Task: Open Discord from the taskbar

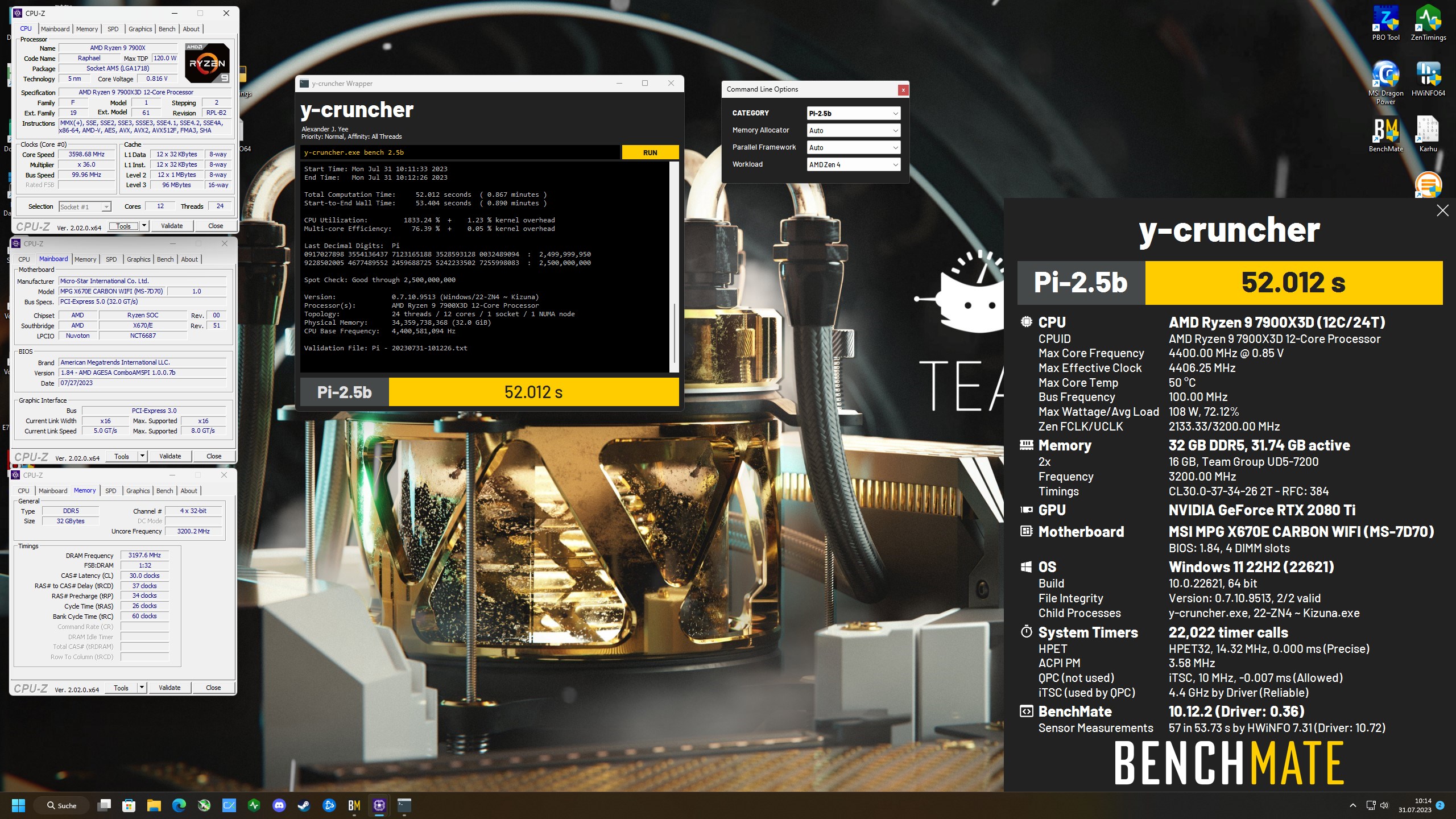Action: 279,805
